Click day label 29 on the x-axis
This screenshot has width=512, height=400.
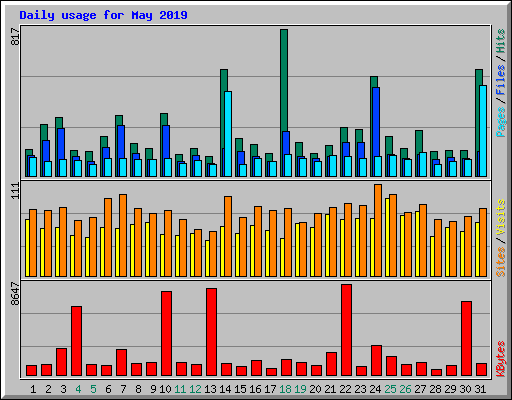450,389
